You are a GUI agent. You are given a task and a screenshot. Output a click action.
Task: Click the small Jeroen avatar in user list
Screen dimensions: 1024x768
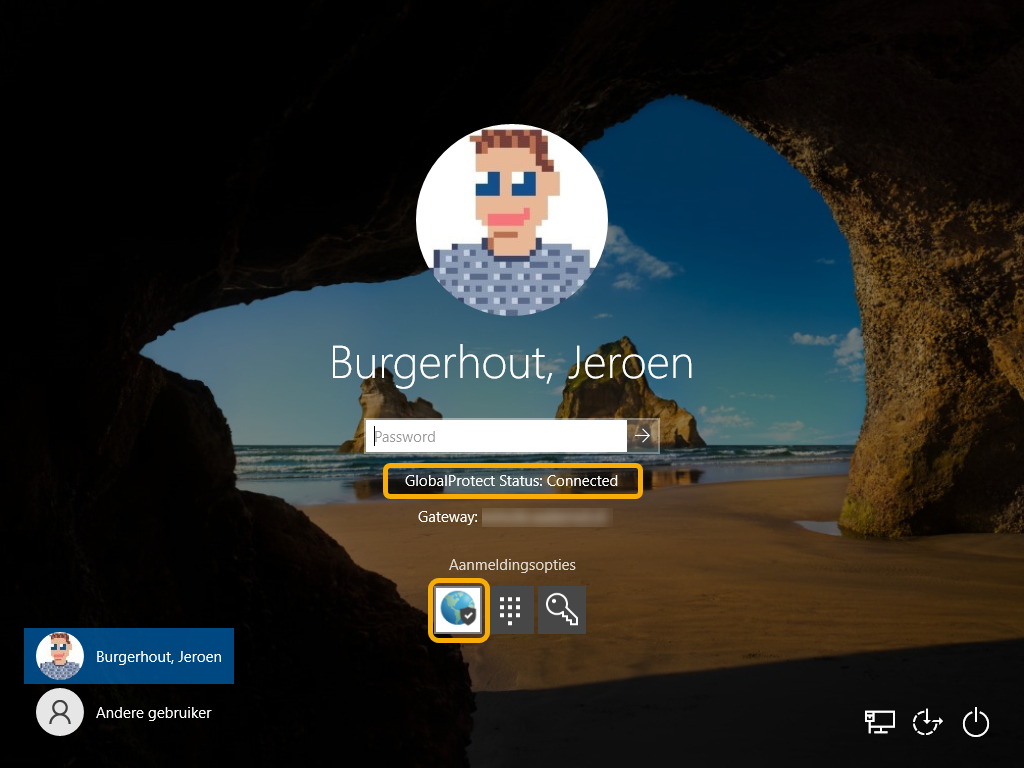pos(60,656)
